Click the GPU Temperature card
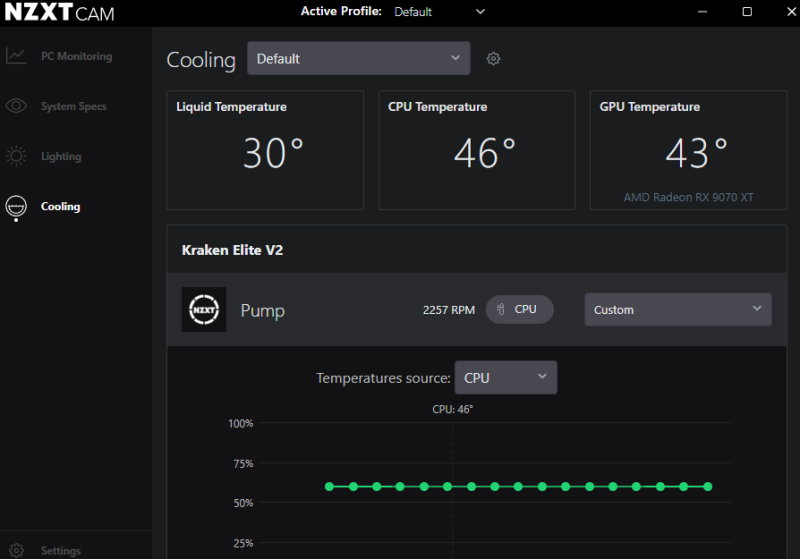The width and height of the screenshot is (800, 559). [688, 150]
